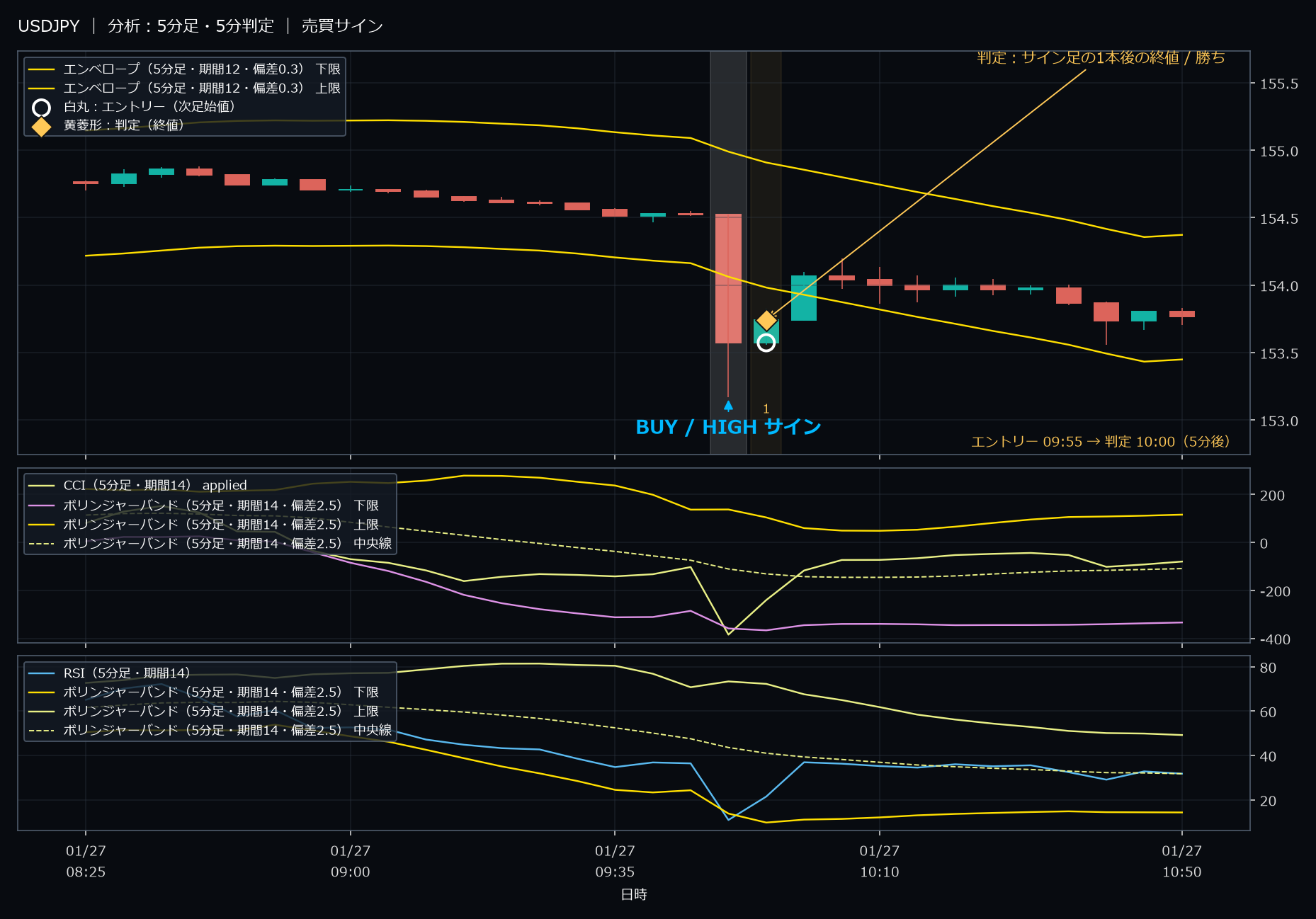Click the pink line swatch in the CCI legend
Screen dimensions: 1316x919
pyautogui.click(x=42, y=506)
